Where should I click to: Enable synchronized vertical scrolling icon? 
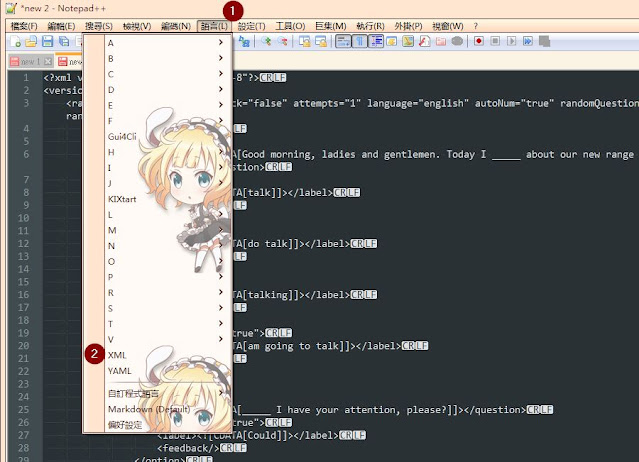[x=305, y=41]
